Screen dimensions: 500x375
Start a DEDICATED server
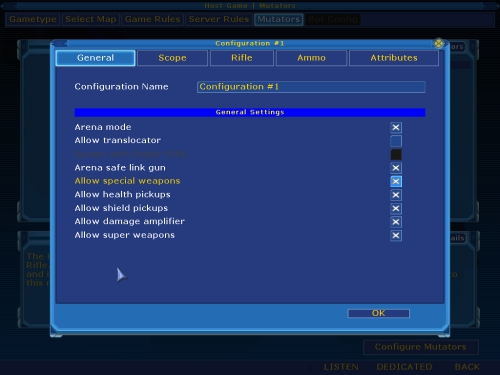pos(404,367)
